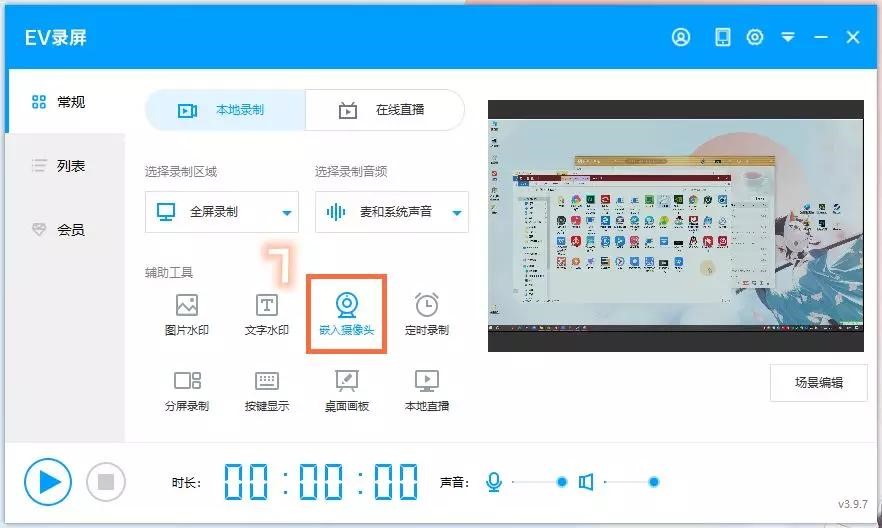This screenshot has height=528, width=882.
Task: Open the 本地直播 tool
Action: click(x=427, y=391)
